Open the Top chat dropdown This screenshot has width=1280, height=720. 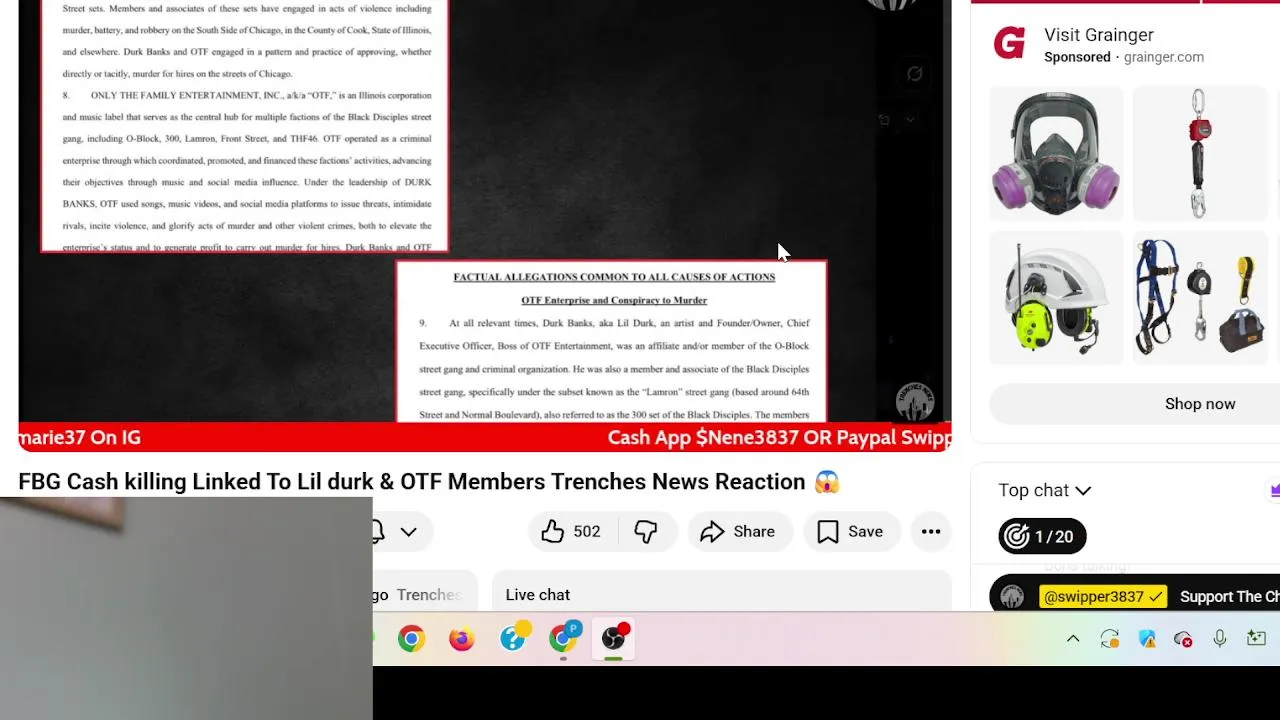[x=1045, y=490]
